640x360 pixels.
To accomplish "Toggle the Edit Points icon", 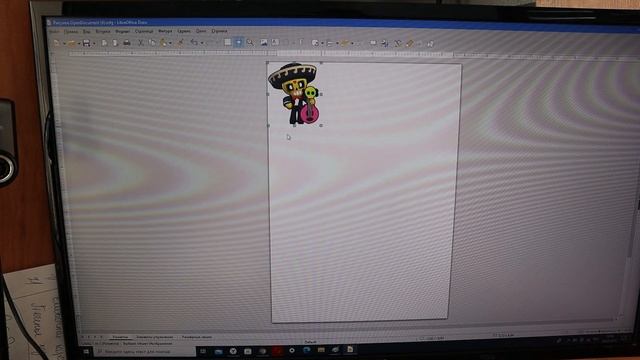I will pos(398,43).
